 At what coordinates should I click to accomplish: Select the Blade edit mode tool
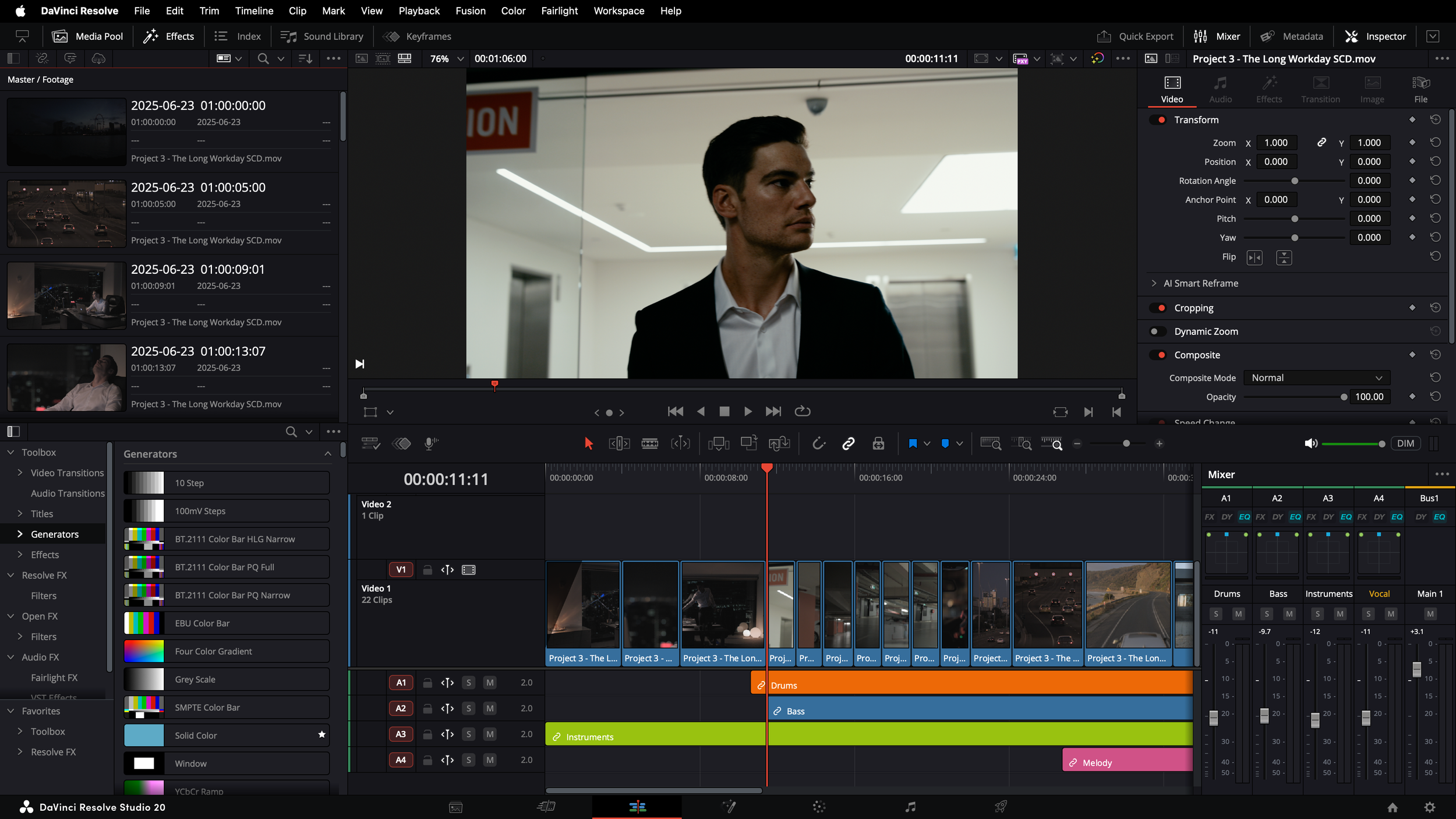coord(649,444)
